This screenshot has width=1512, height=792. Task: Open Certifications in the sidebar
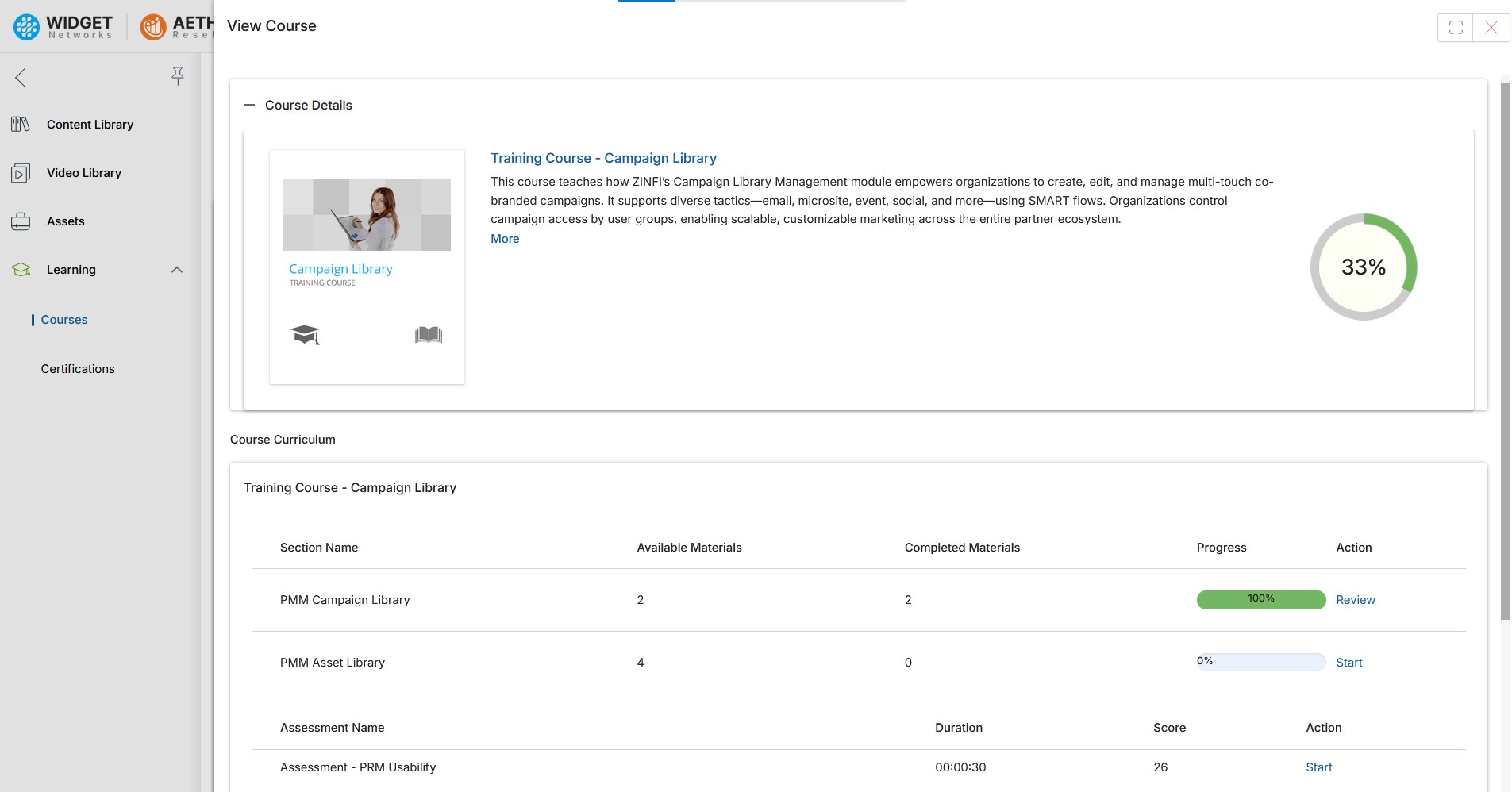tap(78, 369)
